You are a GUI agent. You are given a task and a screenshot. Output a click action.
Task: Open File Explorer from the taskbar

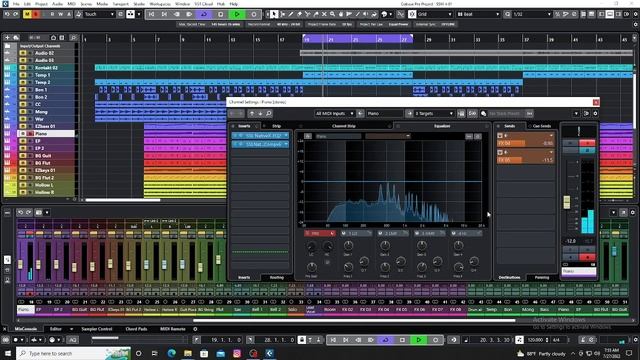[188, 353]
